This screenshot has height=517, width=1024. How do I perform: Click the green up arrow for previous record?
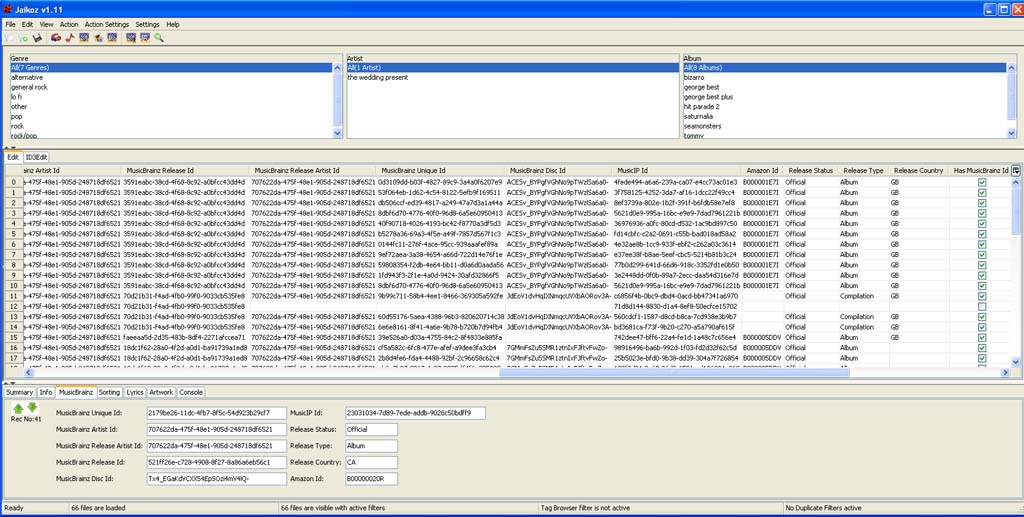click(x=18, y=407)
